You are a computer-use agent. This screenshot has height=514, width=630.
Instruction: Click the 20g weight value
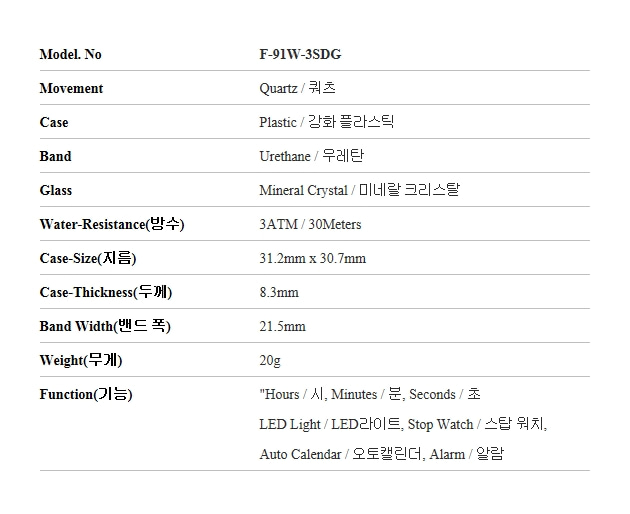pos(270,360)
